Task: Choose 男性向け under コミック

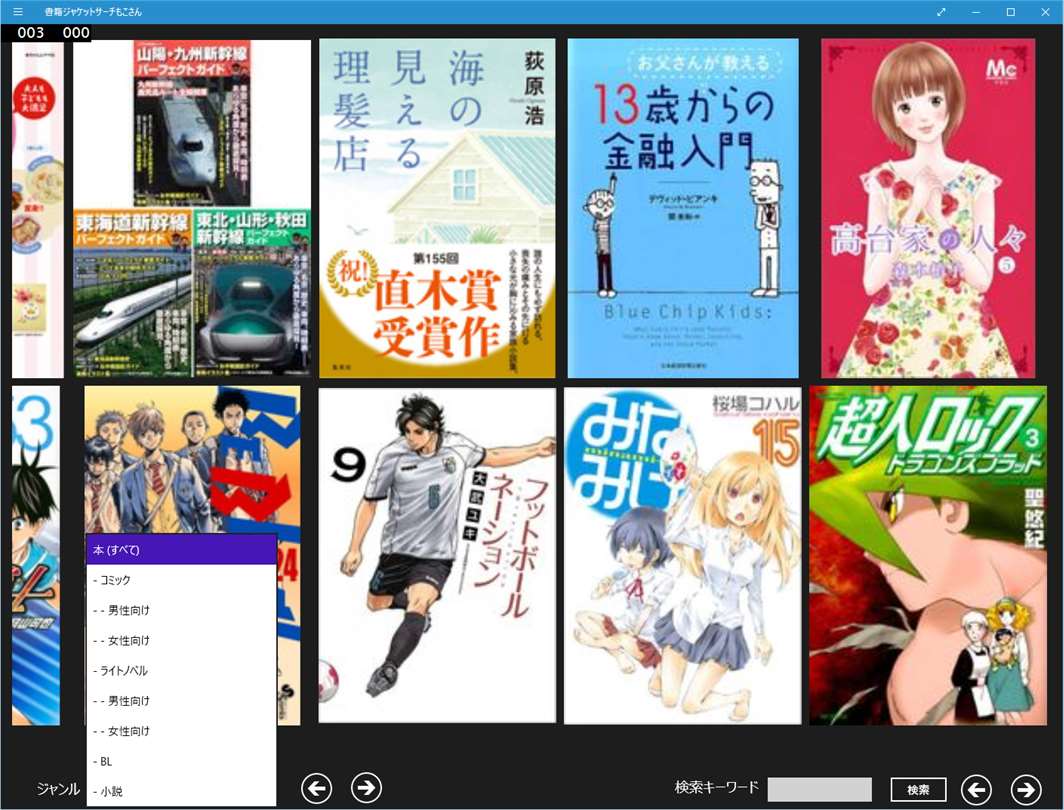Action: (182, 611)
